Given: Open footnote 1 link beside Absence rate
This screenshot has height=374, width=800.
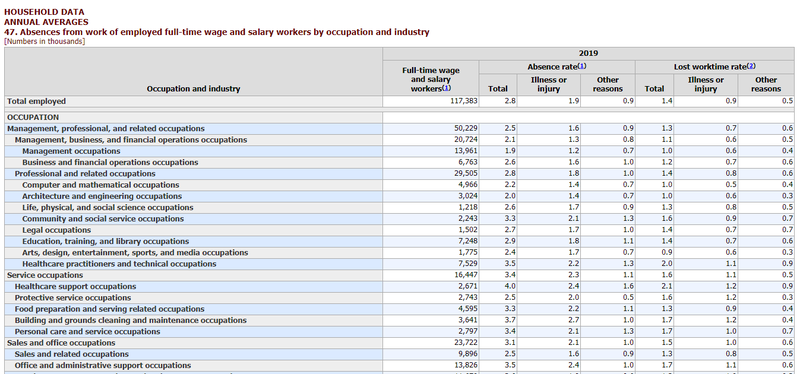Looking at the screenshot, I should [x=582, y=66].
